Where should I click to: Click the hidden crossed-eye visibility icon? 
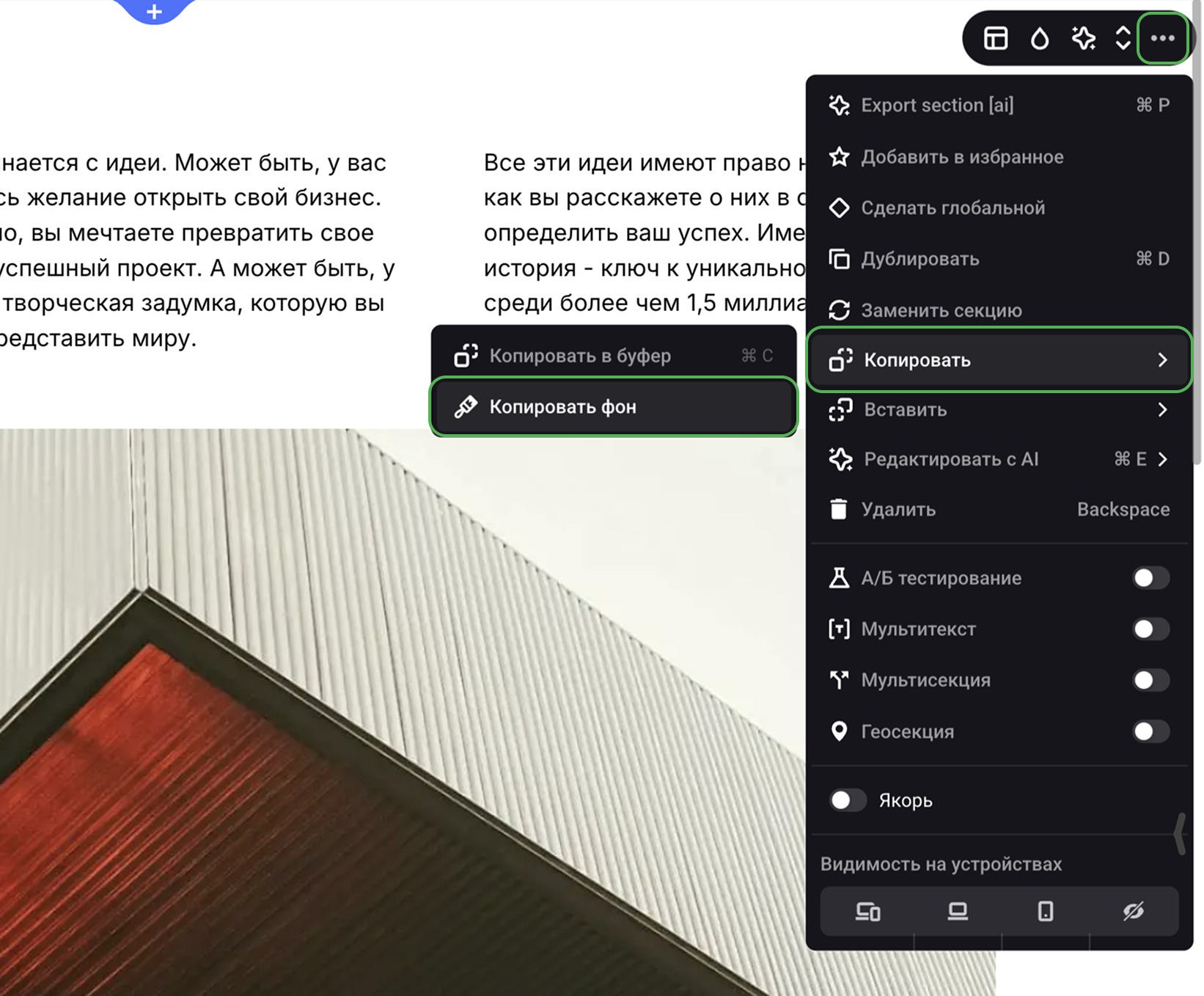pyautogui.click(x=1134, y=912)
